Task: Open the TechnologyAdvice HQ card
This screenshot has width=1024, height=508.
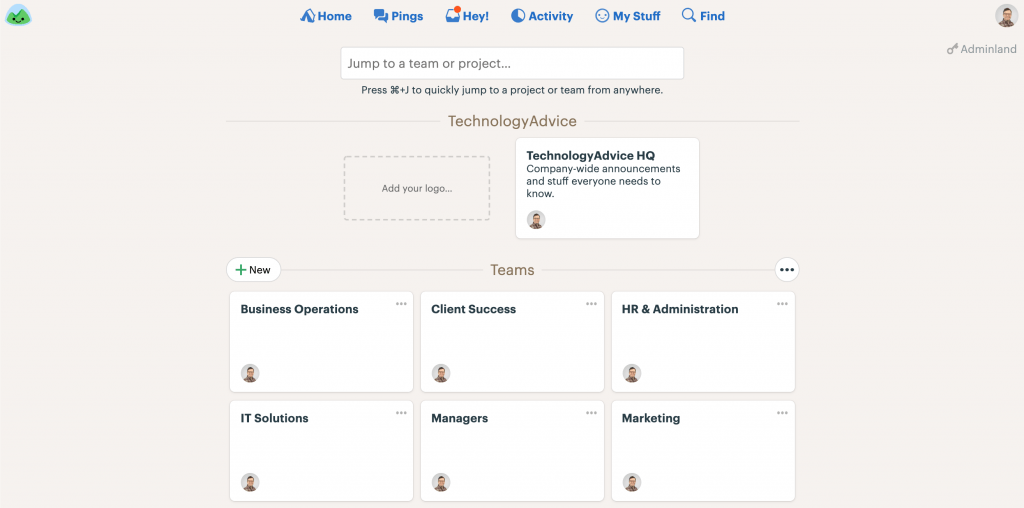Action: [607, 188]
